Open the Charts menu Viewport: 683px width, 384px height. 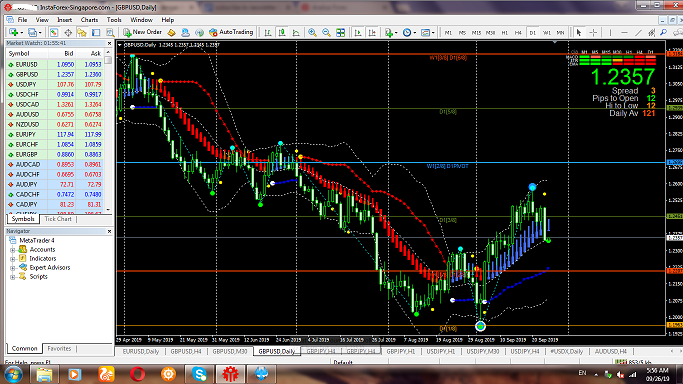[89, 20]
